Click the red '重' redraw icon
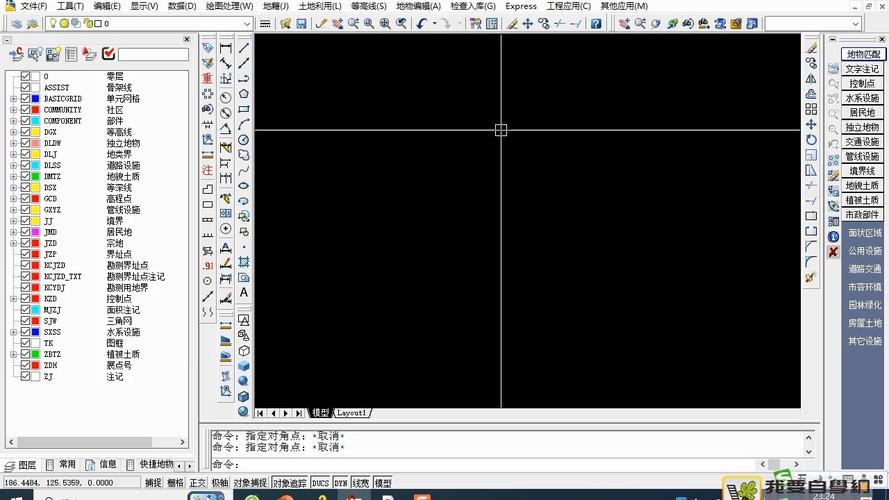This screenshot has width=889, height=500. click(208, 78)
